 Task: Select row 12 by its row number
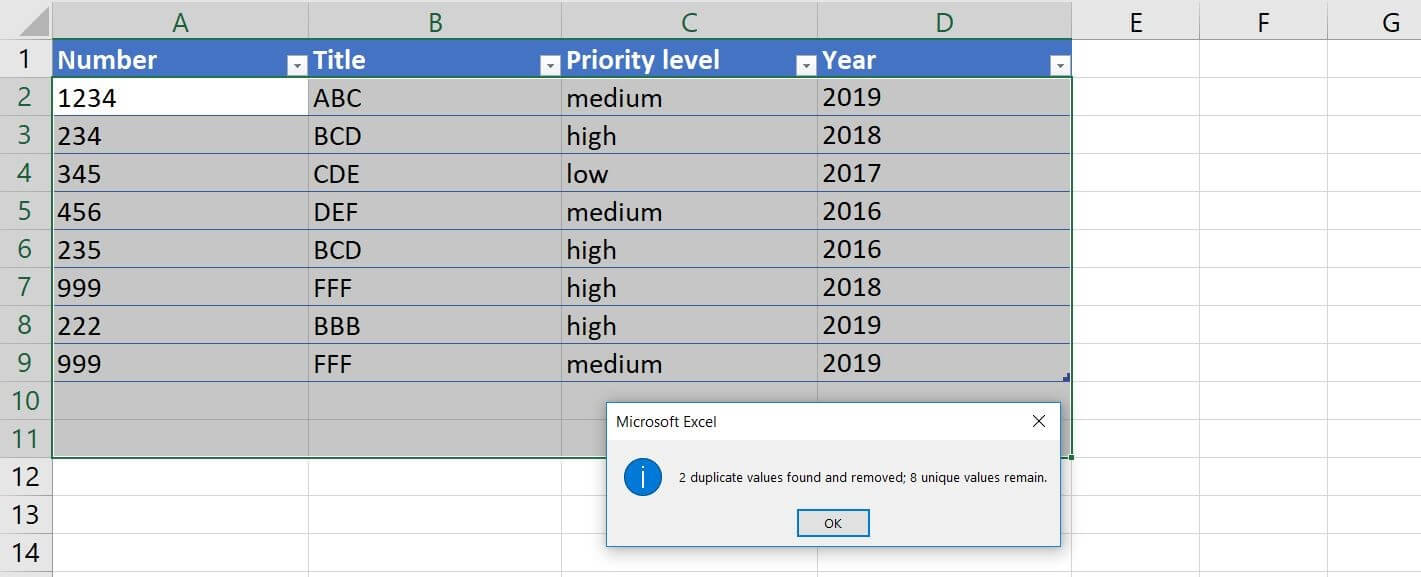(x=23, y=477)
